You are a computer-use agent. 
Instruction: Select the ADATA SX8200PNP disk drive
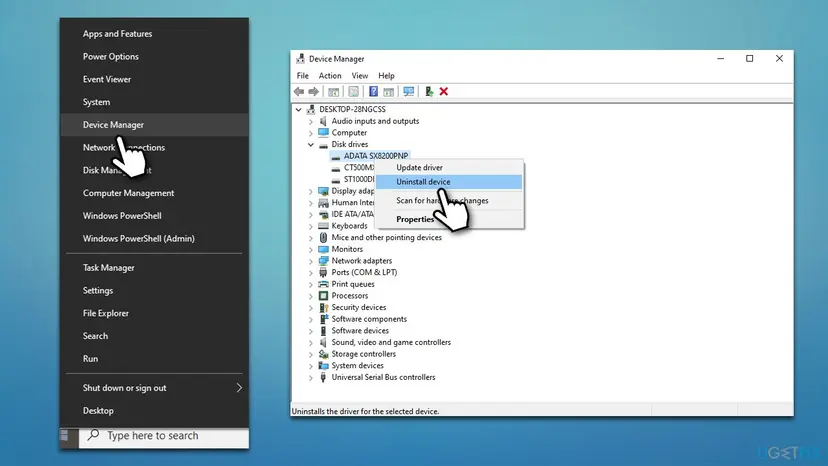375,156
